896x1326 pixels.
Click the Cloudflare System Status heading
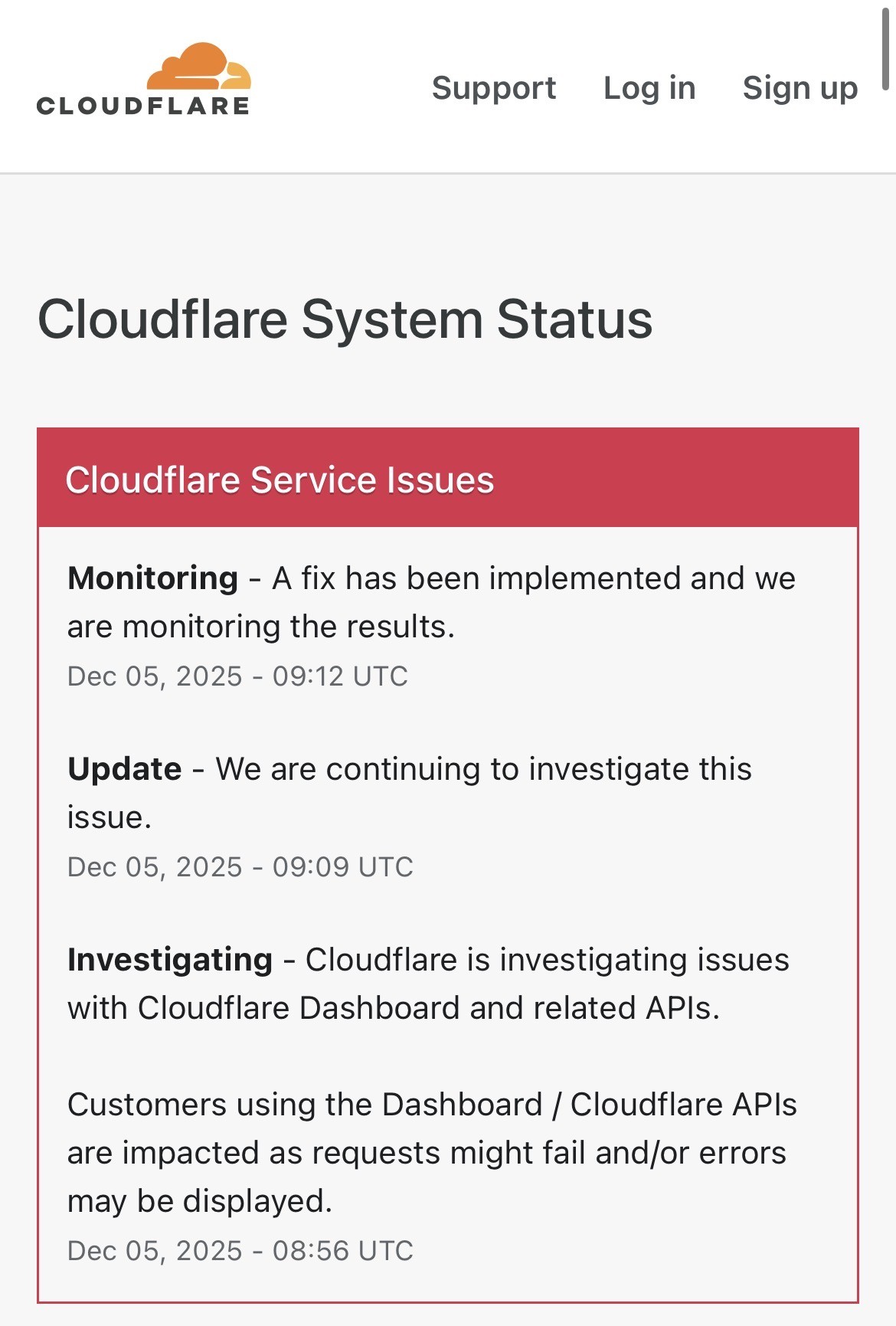point(345,319)
